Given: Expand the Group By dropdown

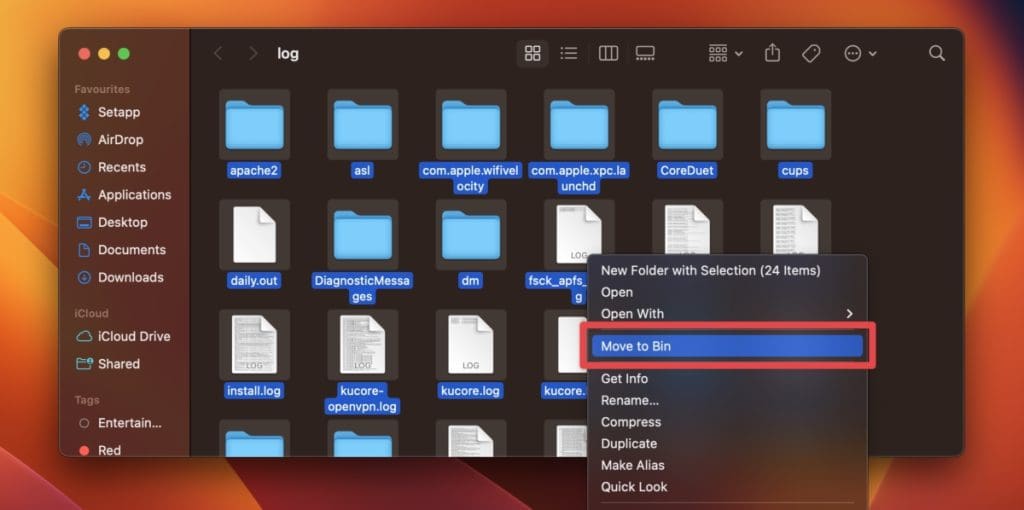Looking at the screenshot, I should (x=725, y=53).
